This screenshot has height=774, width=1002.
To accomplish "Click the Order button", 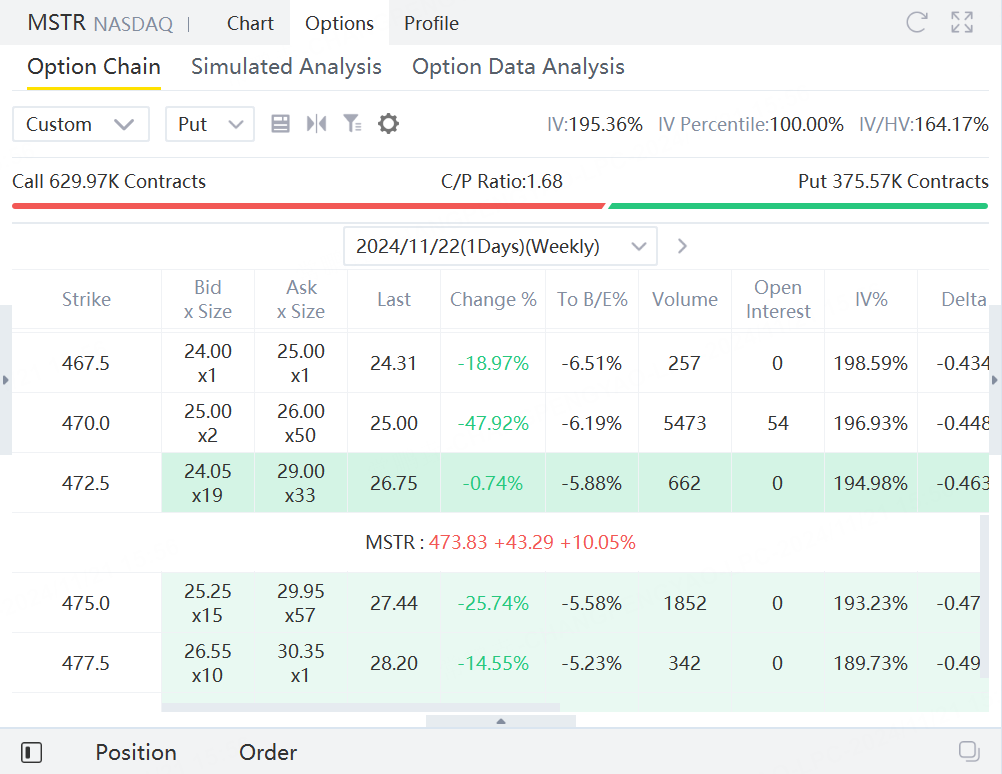I will [268, 752].
